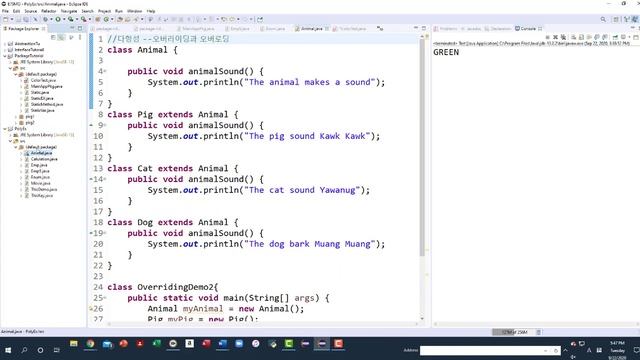Click the New file toolbar icon
The width and height of the screenshot is (640, 360).
[6, 19]
